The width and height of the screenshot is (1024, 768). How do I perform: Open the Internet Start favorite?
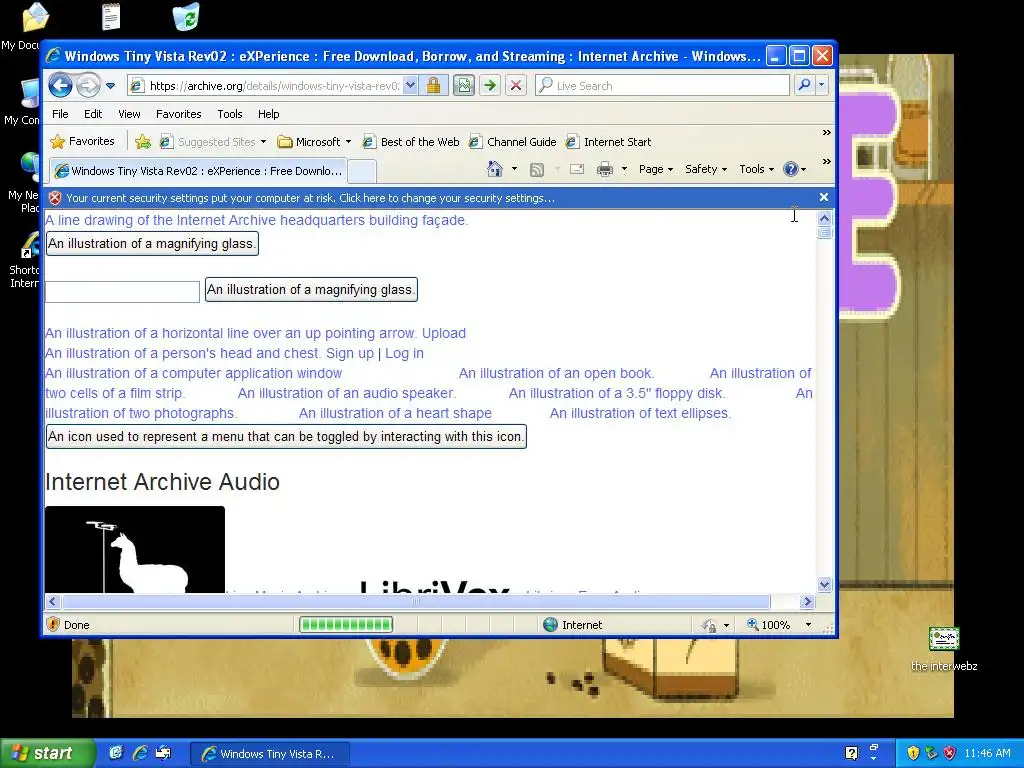tap(609, 142)
